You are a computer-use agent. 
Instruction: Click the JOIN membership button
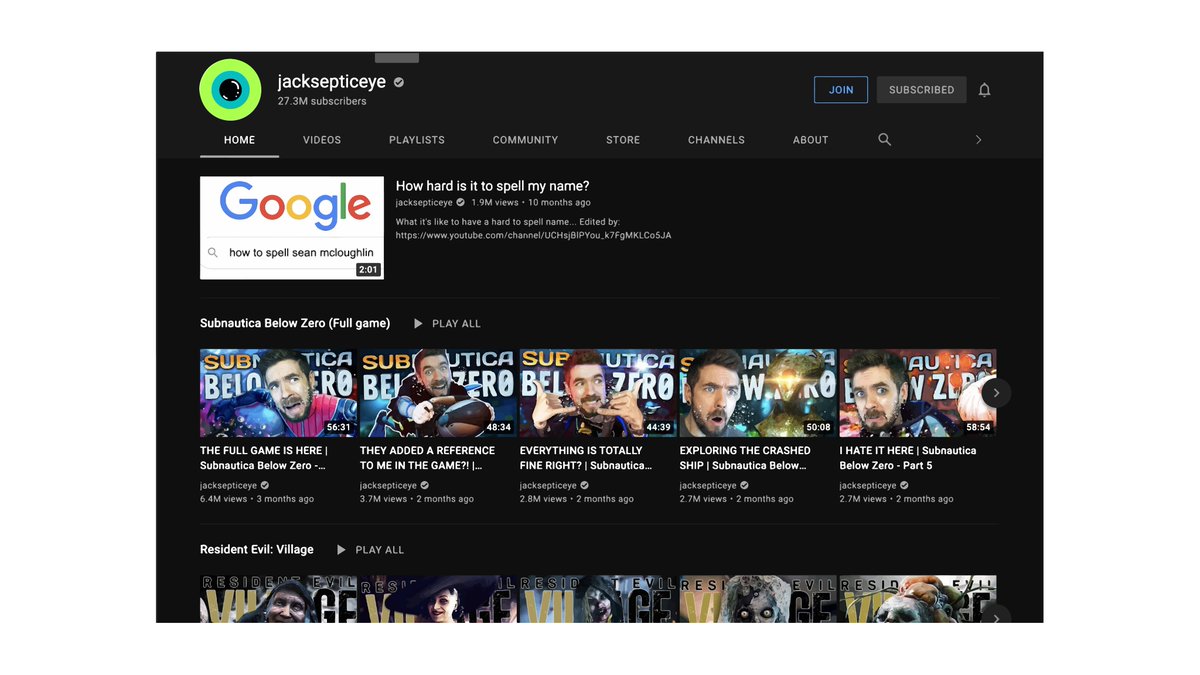tap(841, 90)
